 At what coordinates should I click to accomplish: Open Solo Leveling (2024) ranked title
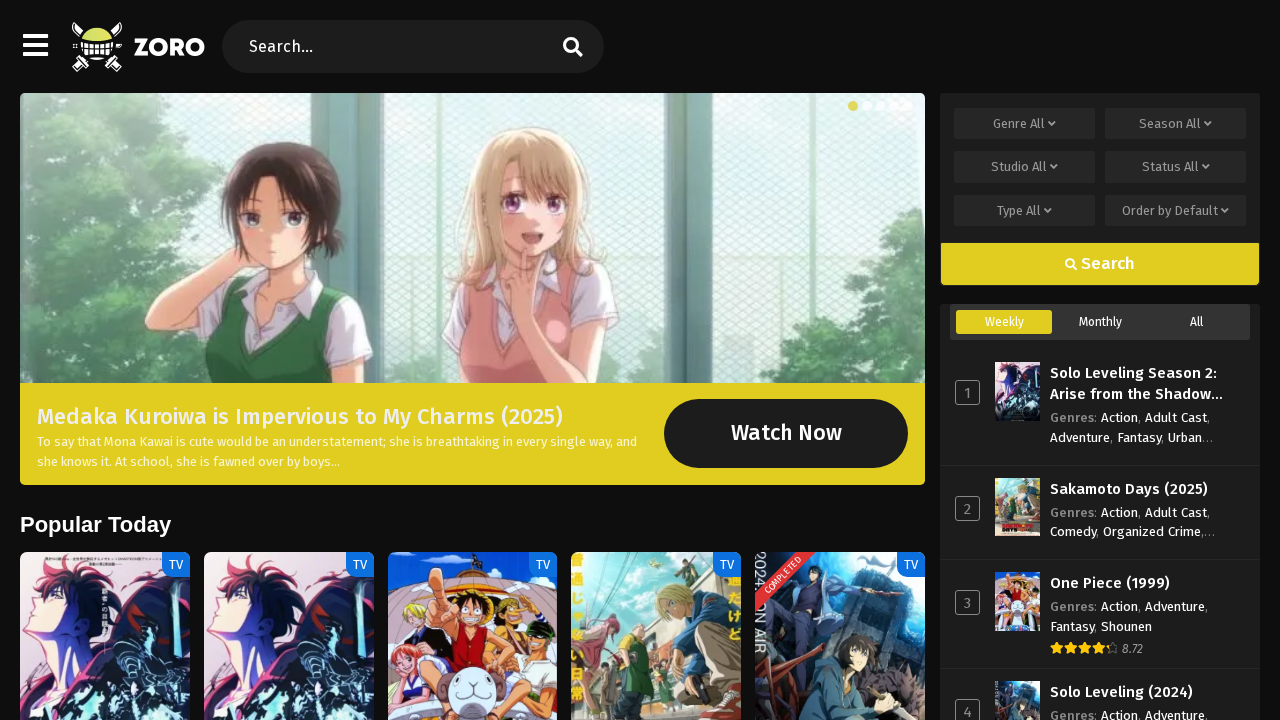click(1121, 692)
